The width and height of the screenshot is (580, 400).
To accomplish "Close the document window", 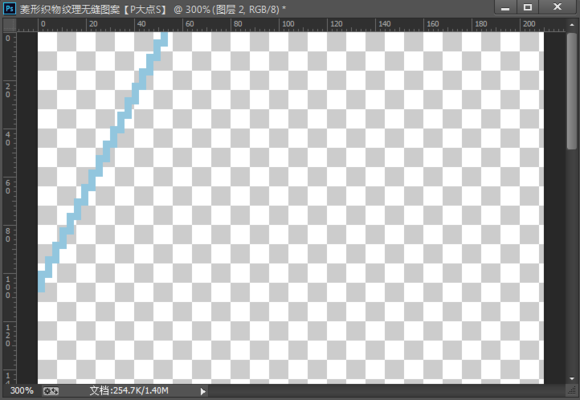I will [557, 7].
